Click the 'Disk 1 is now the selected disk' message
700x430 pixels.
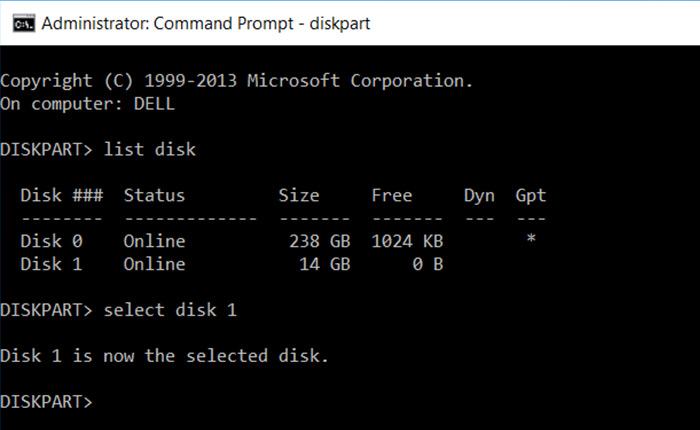click(x=164, y=356)
